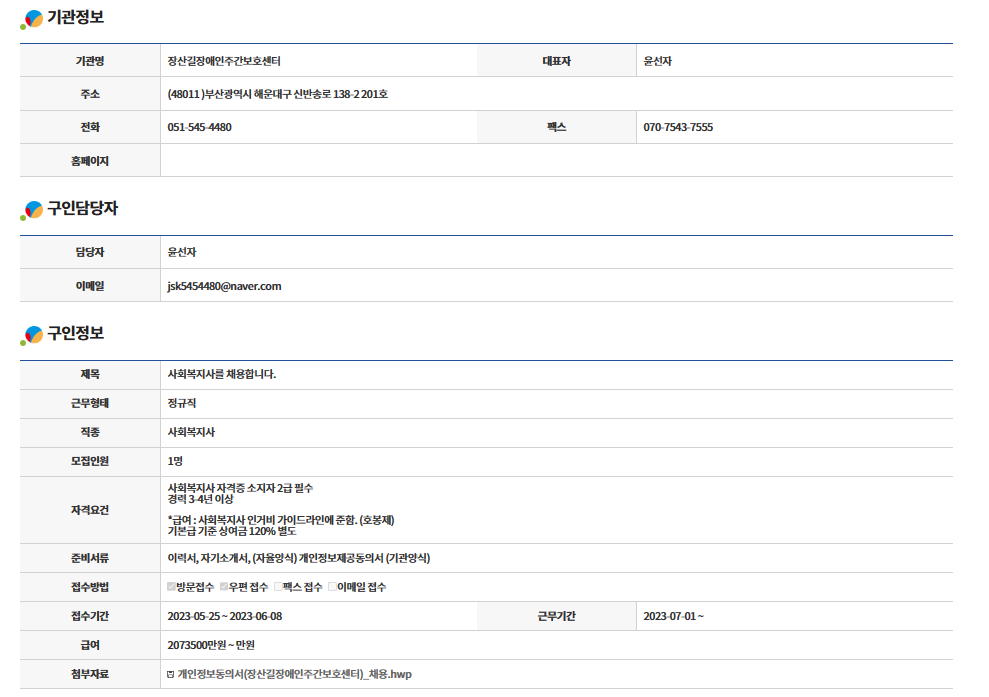Click the 기관정보 section header icon
The height and width of the screenshot is (697, 989).
[x=33, y=19]
